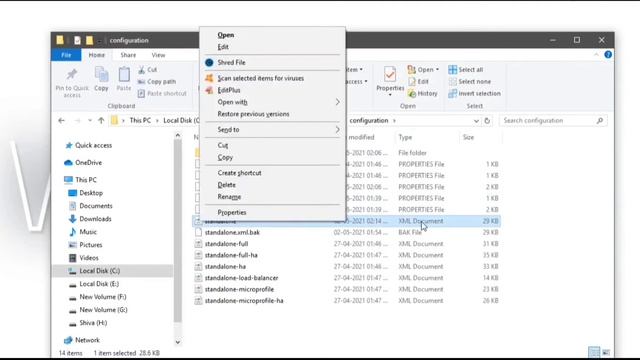Click Select all in the ribbon

pyautogui.click(x=466, y=70)
